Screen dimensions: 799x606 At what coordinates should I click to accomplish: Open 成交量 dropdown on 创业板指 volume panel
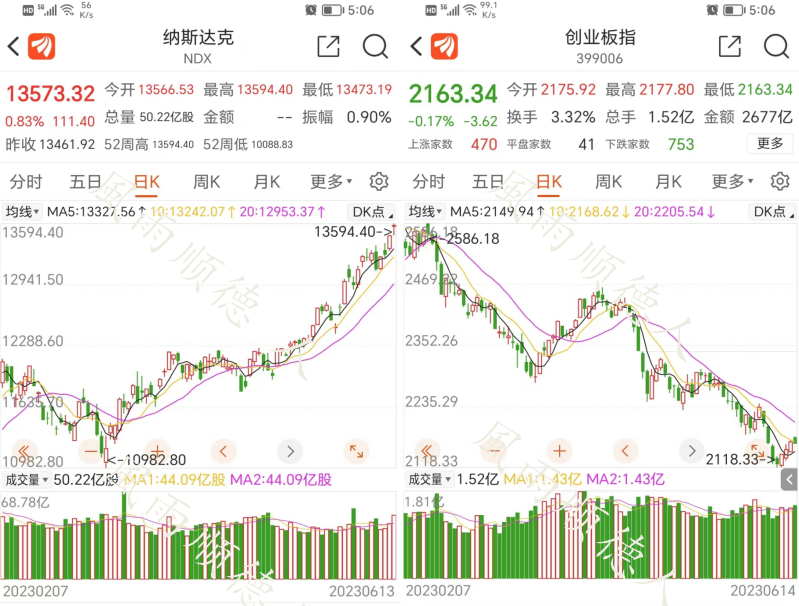click(x=430, y=480)
